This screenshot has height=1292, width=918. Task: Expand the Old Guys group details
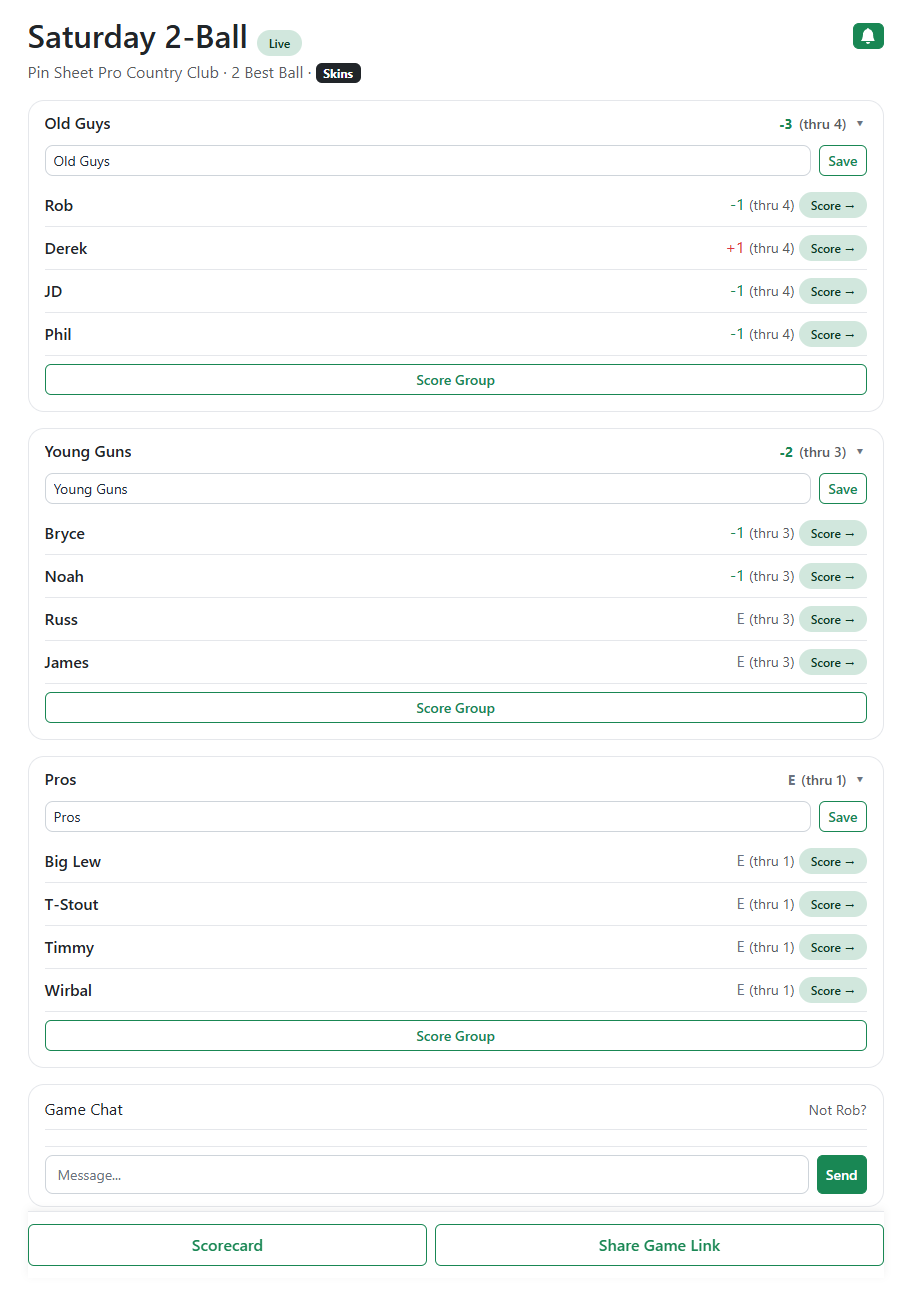[858, 124]
